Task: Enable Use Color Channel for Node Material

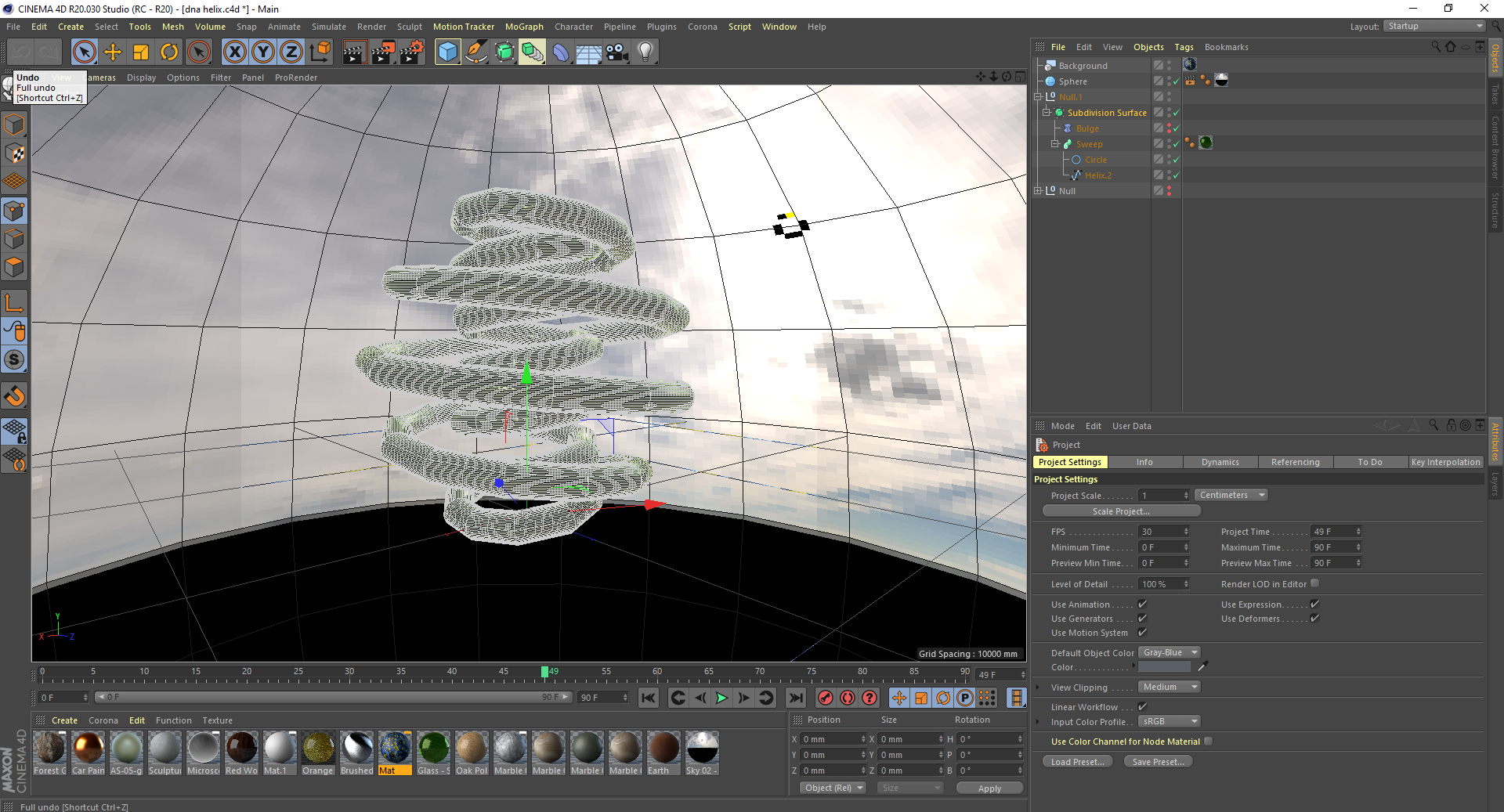Action: pyautogui.click(x=1208, y=741)
